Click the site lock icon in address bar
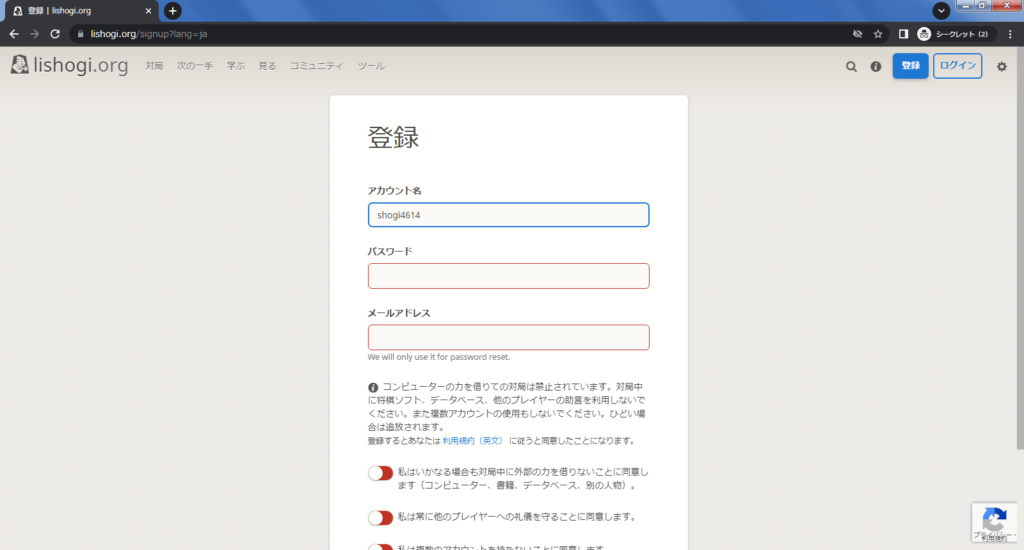1024x550 pixels. tap(80, 34)
